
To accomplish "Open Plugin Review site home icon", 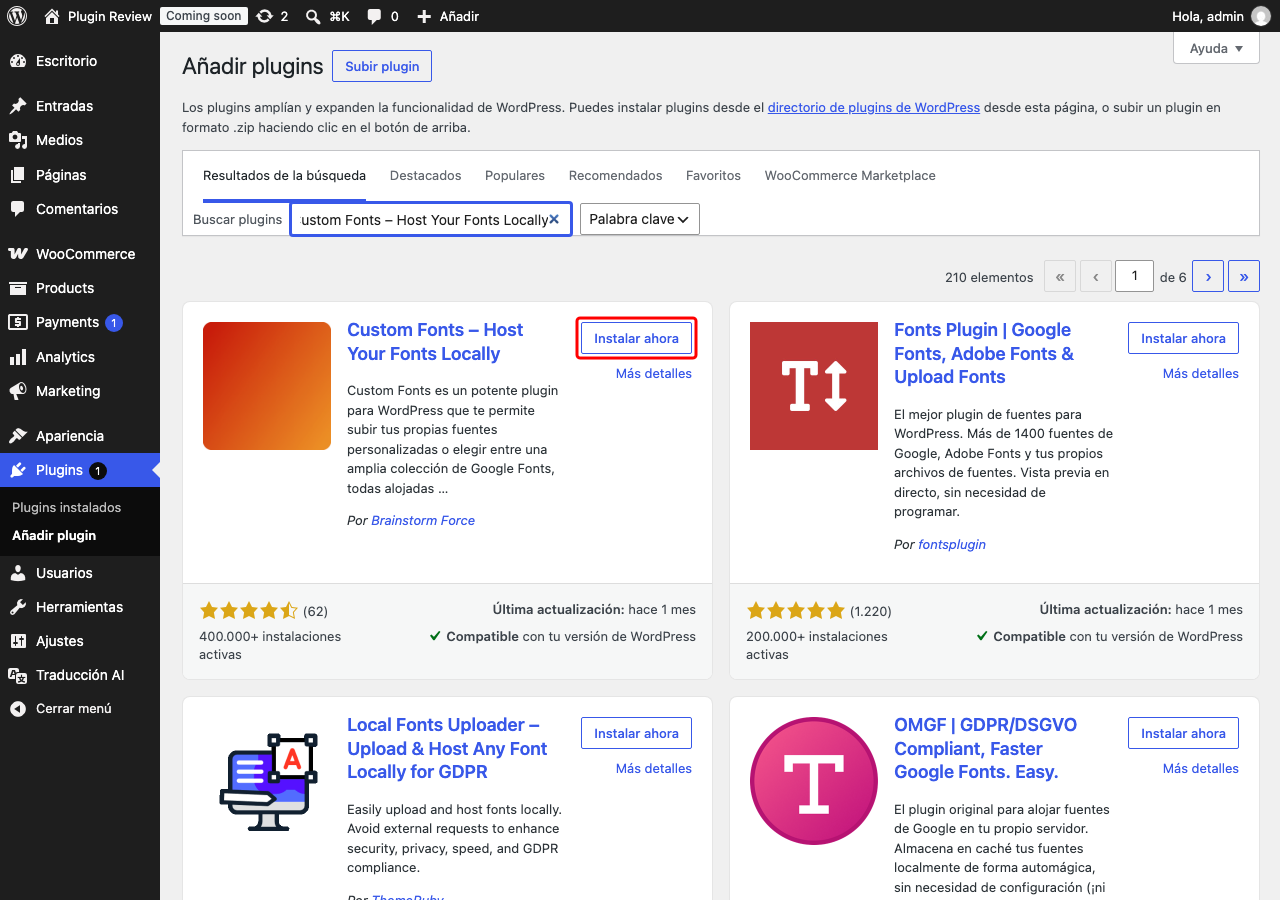I will click(x=52, y=16).
